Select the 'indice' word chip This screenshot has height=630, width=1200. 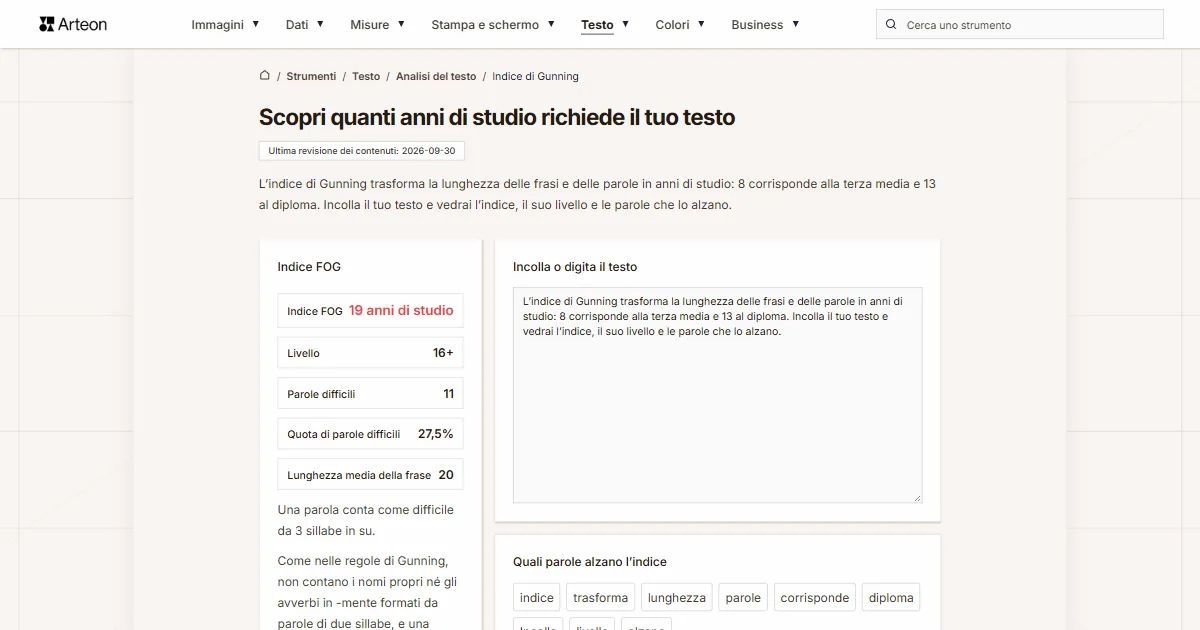[537, 598]
